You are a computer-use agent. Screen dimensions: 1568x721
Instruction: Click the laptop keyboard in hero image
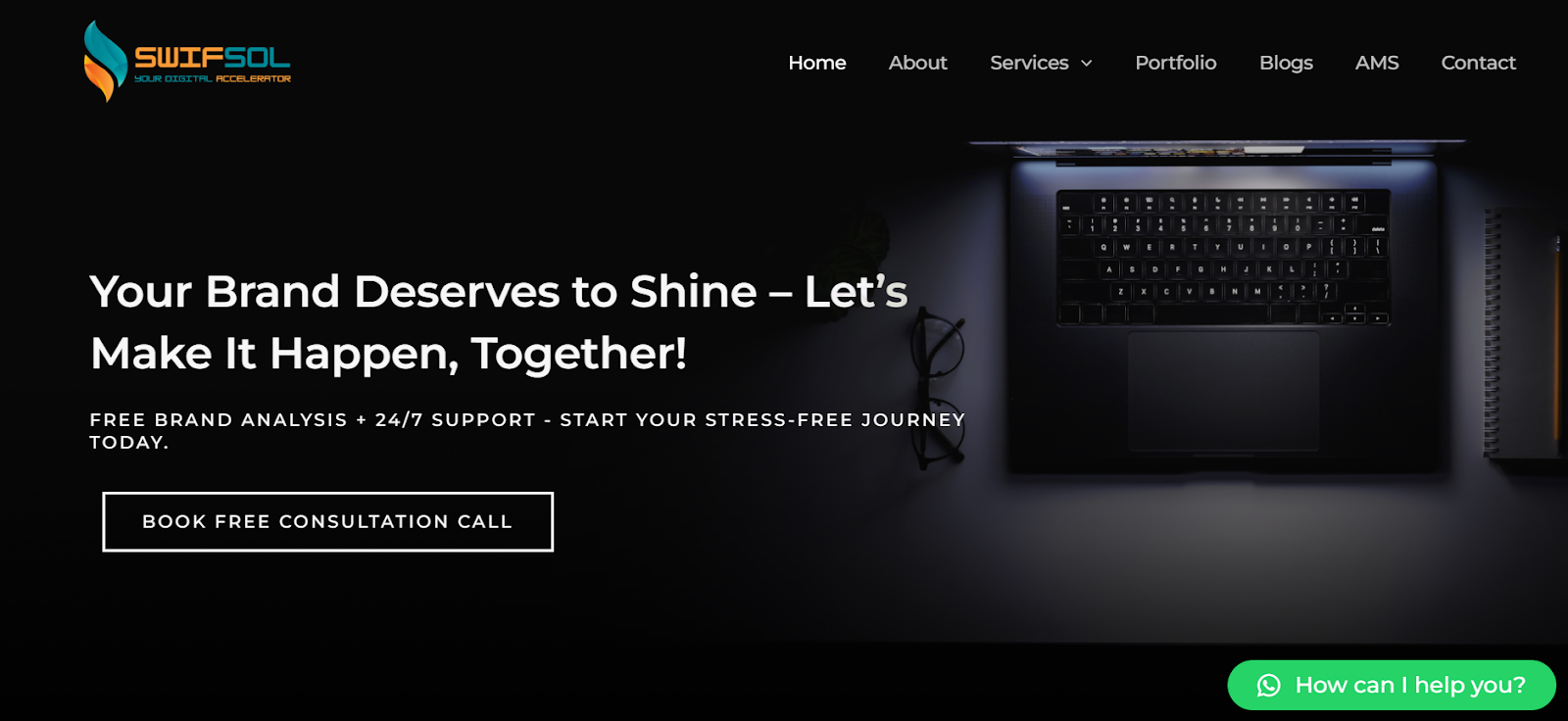1223,258
